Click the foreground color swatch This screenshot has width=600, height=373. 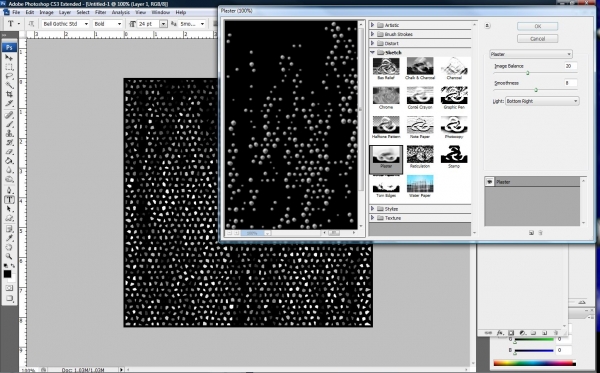[7, 274]
